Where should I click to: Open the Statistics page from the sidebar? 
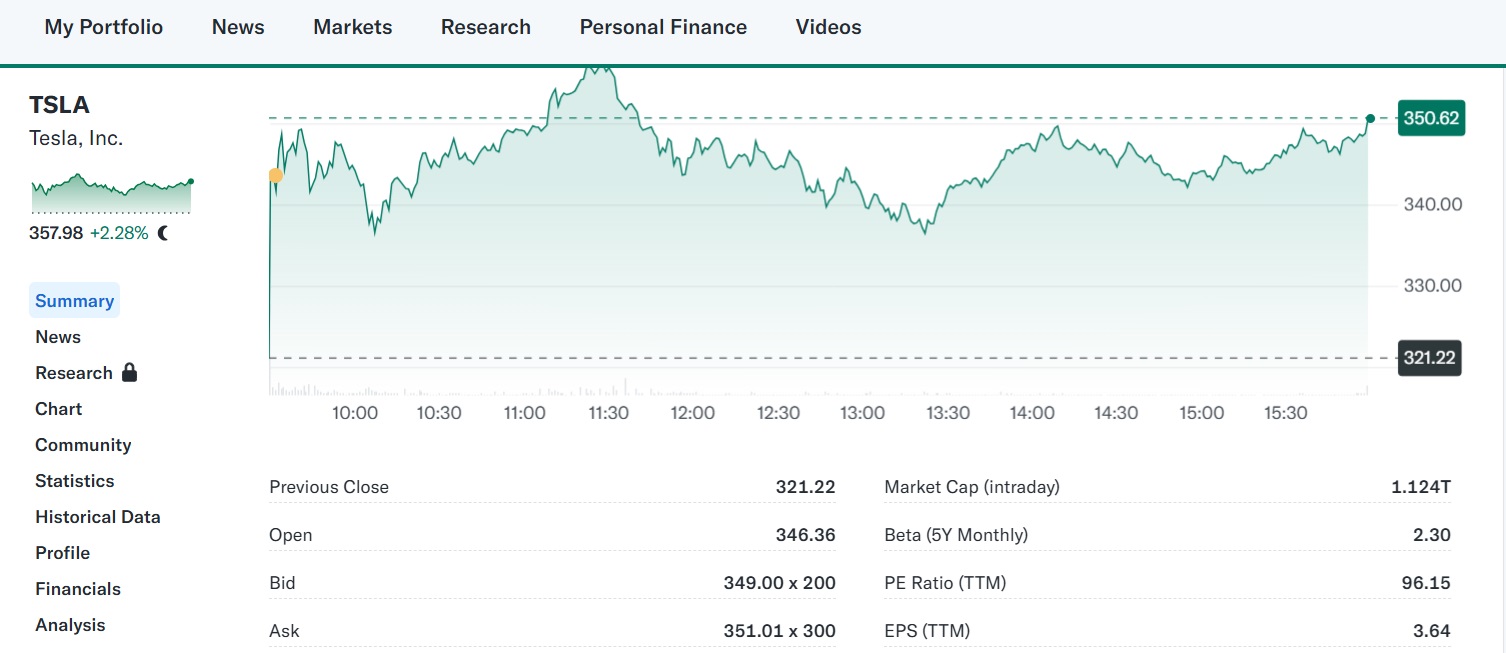pyautogui.click(x=75, y=480)
